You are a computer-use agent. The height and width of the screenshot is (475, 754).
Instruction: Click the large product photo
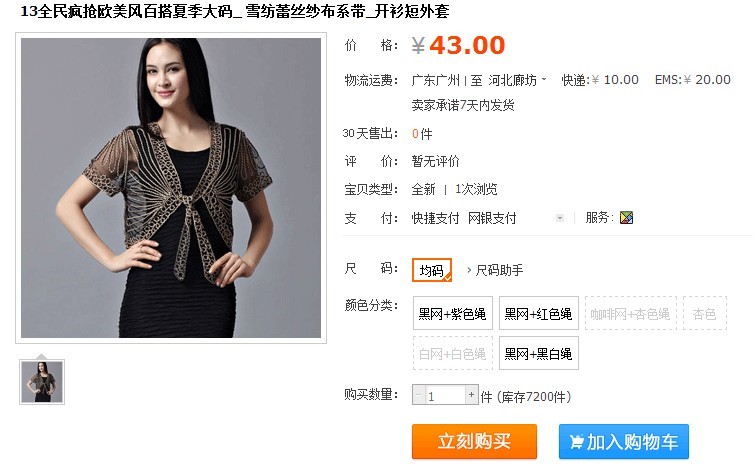tap(171, 188)
